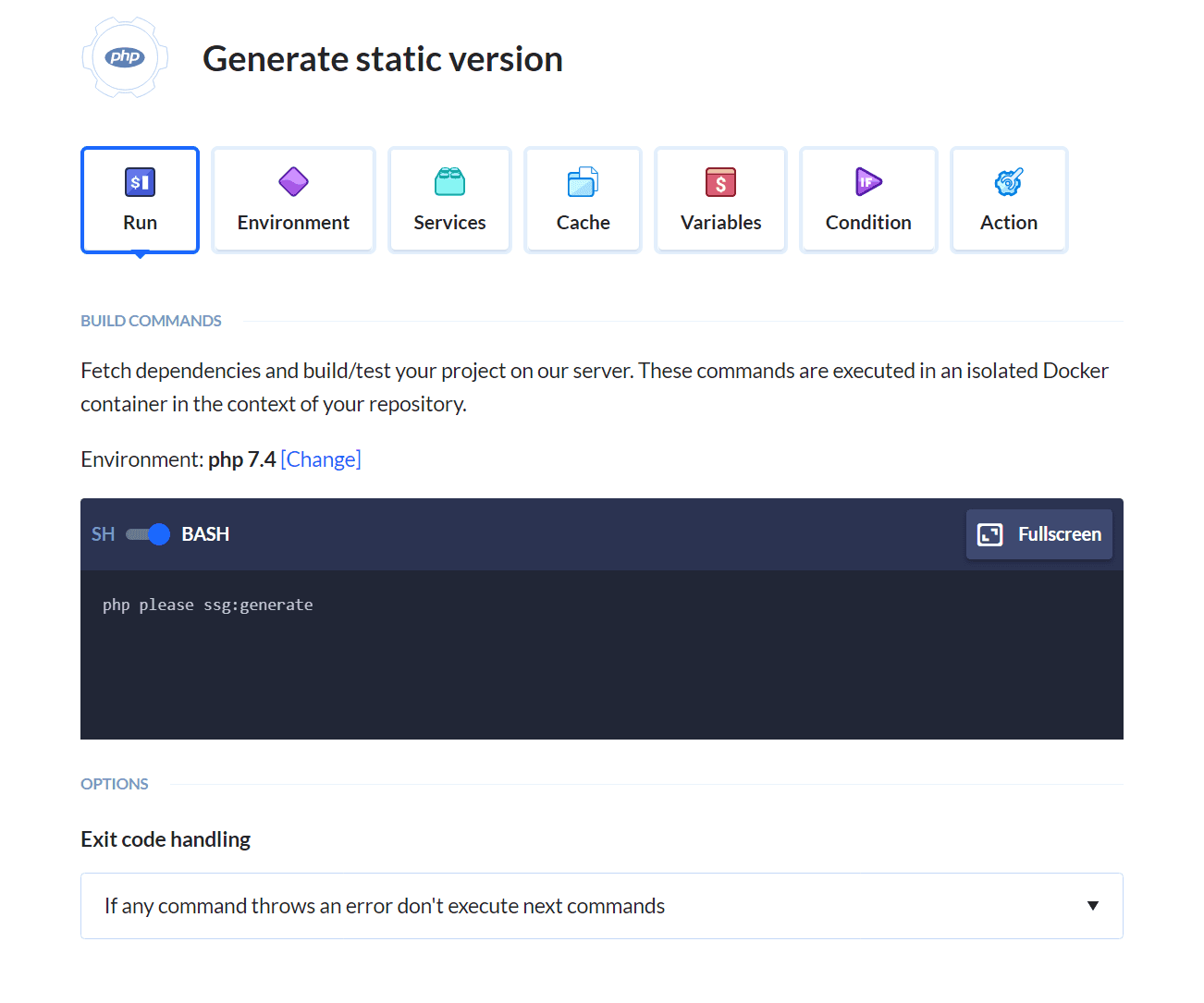Click the Cache files icon

583,182
